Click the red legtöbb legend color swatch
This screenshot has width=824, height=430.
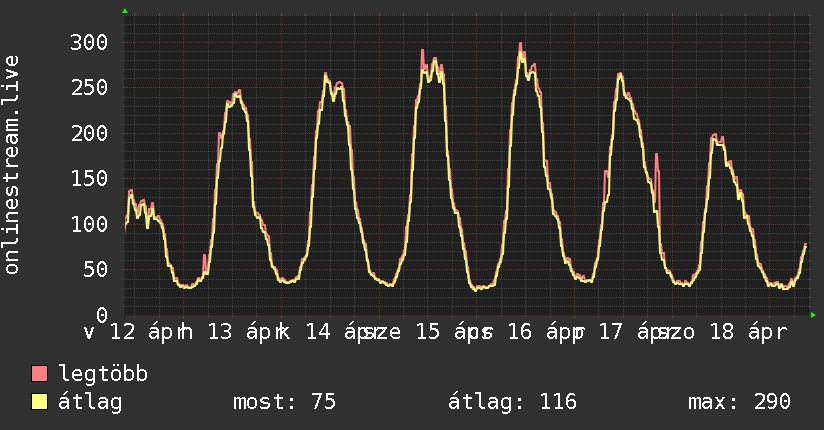[40, 374]
